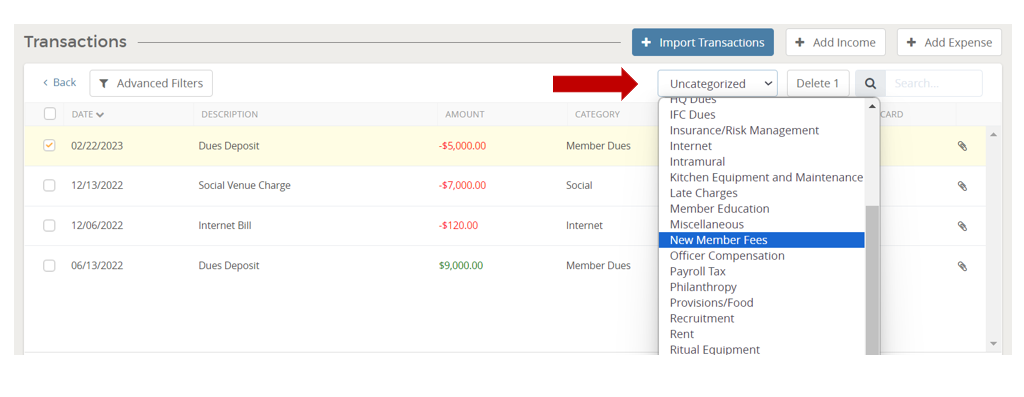This screenshot has width=1024, height=397.
Task: Click the Add Expense button
Action: [949, 42]
